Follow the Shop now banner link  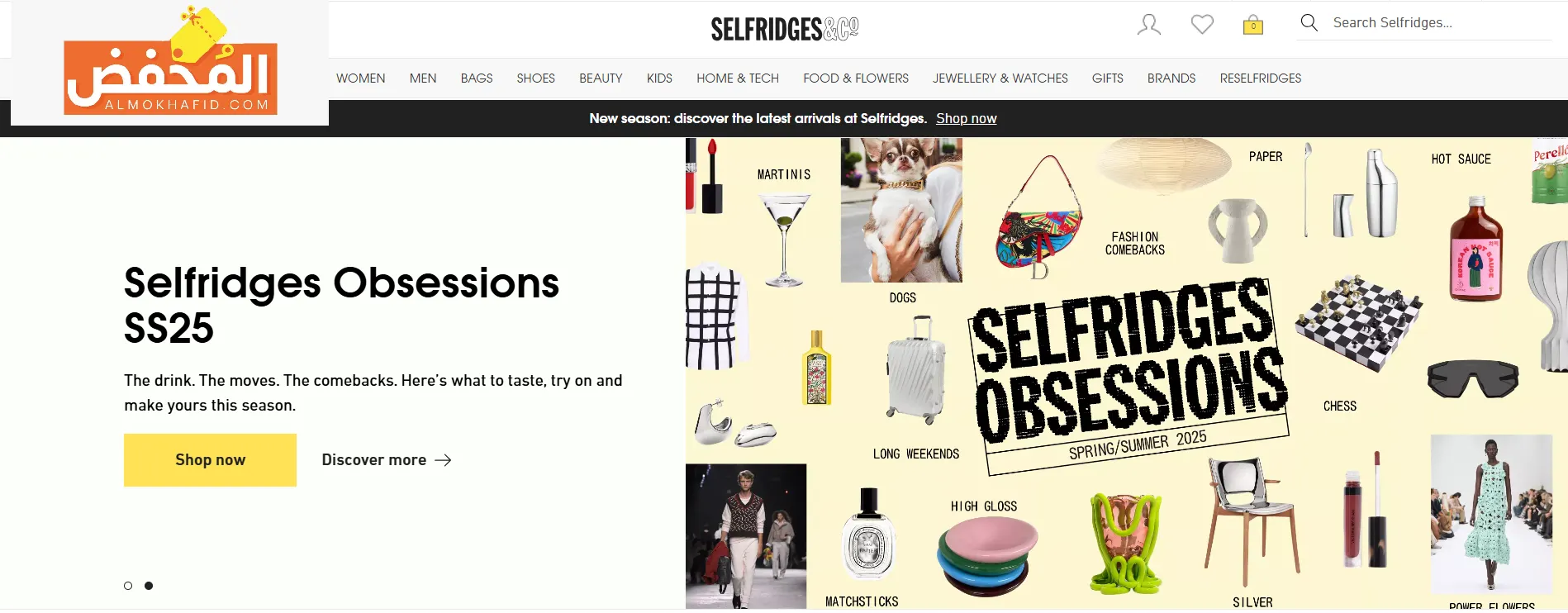(967, 118)
